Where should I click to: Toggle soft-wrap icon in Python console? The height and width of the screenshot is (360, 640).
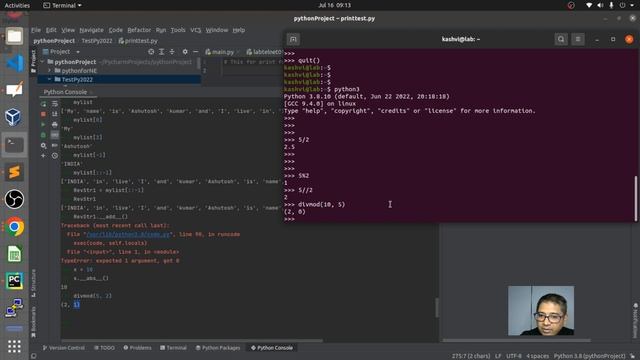[55, 104]
